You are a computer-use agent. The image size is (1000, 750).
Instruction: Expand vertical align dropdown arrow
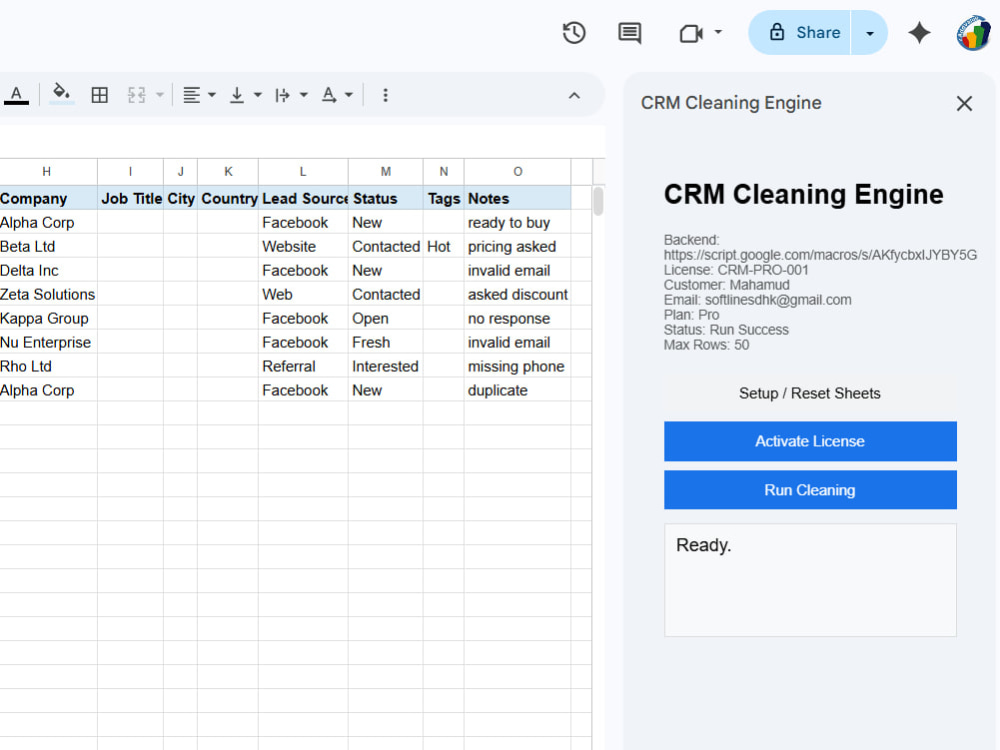click(x=258, y=95)
